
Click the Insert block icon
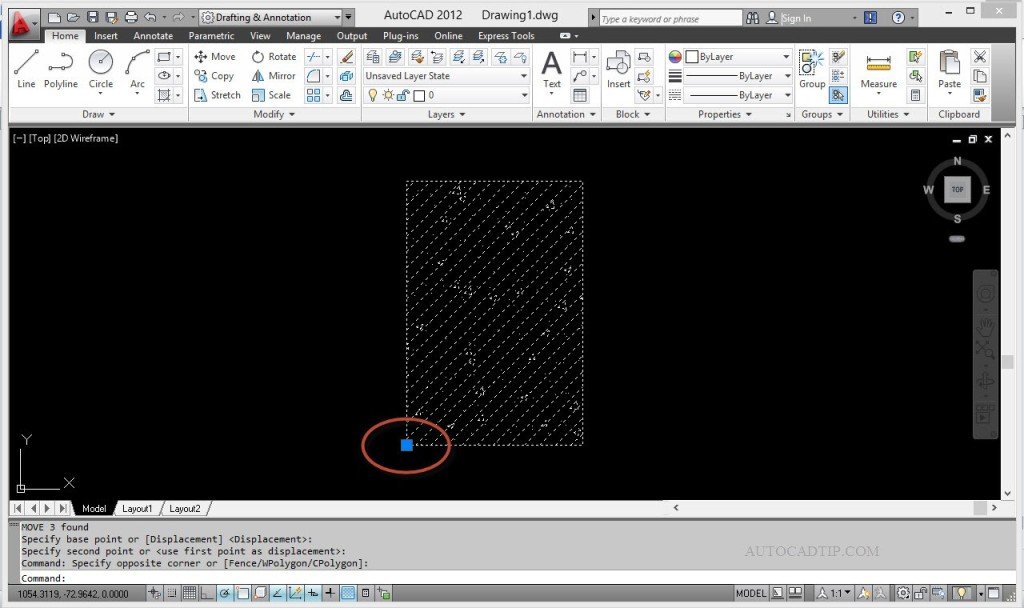pos(618,69)
